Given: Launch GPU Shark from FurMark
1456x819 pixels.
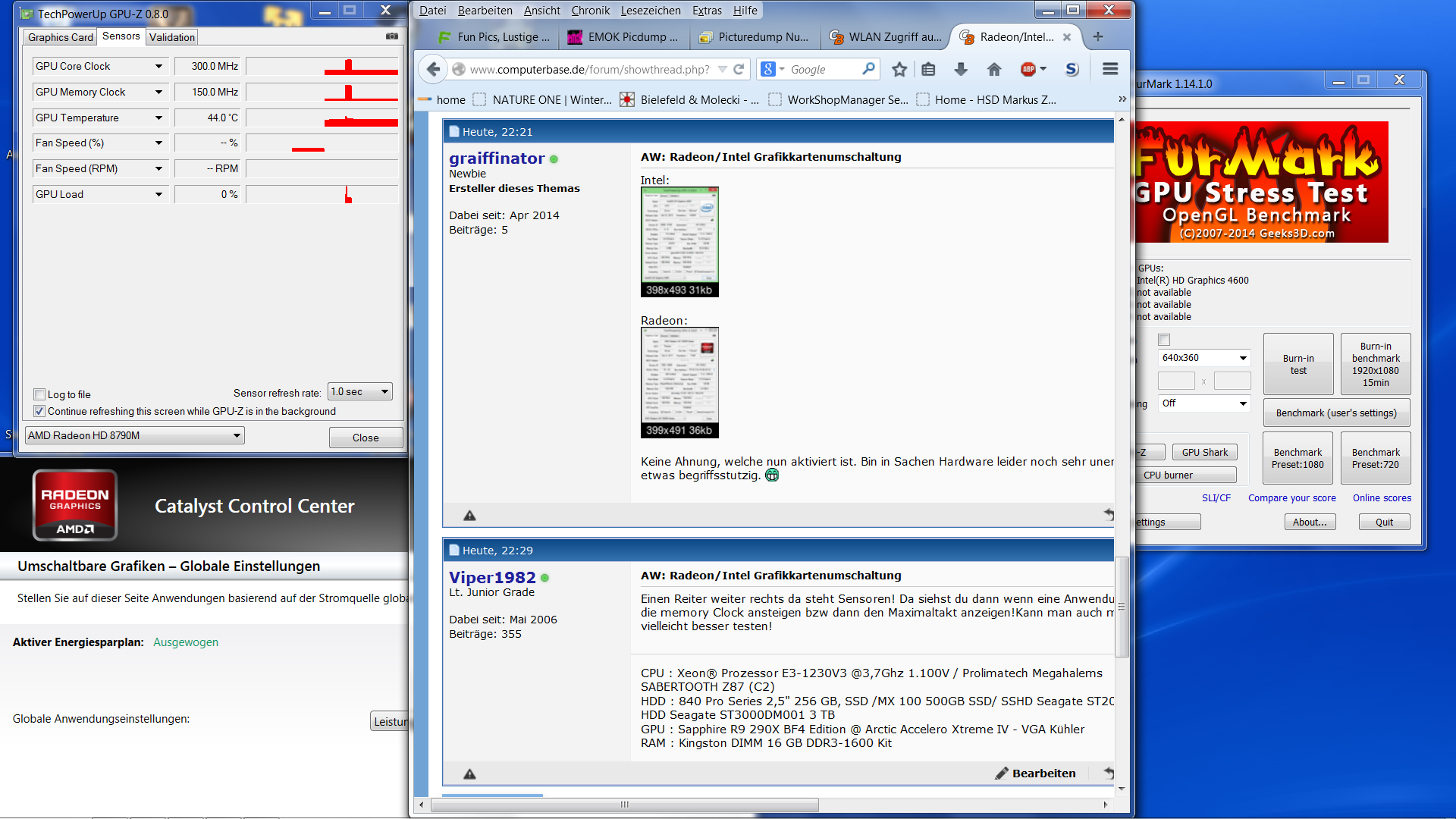Looking at the screenshot, I should click(1204, 452).
